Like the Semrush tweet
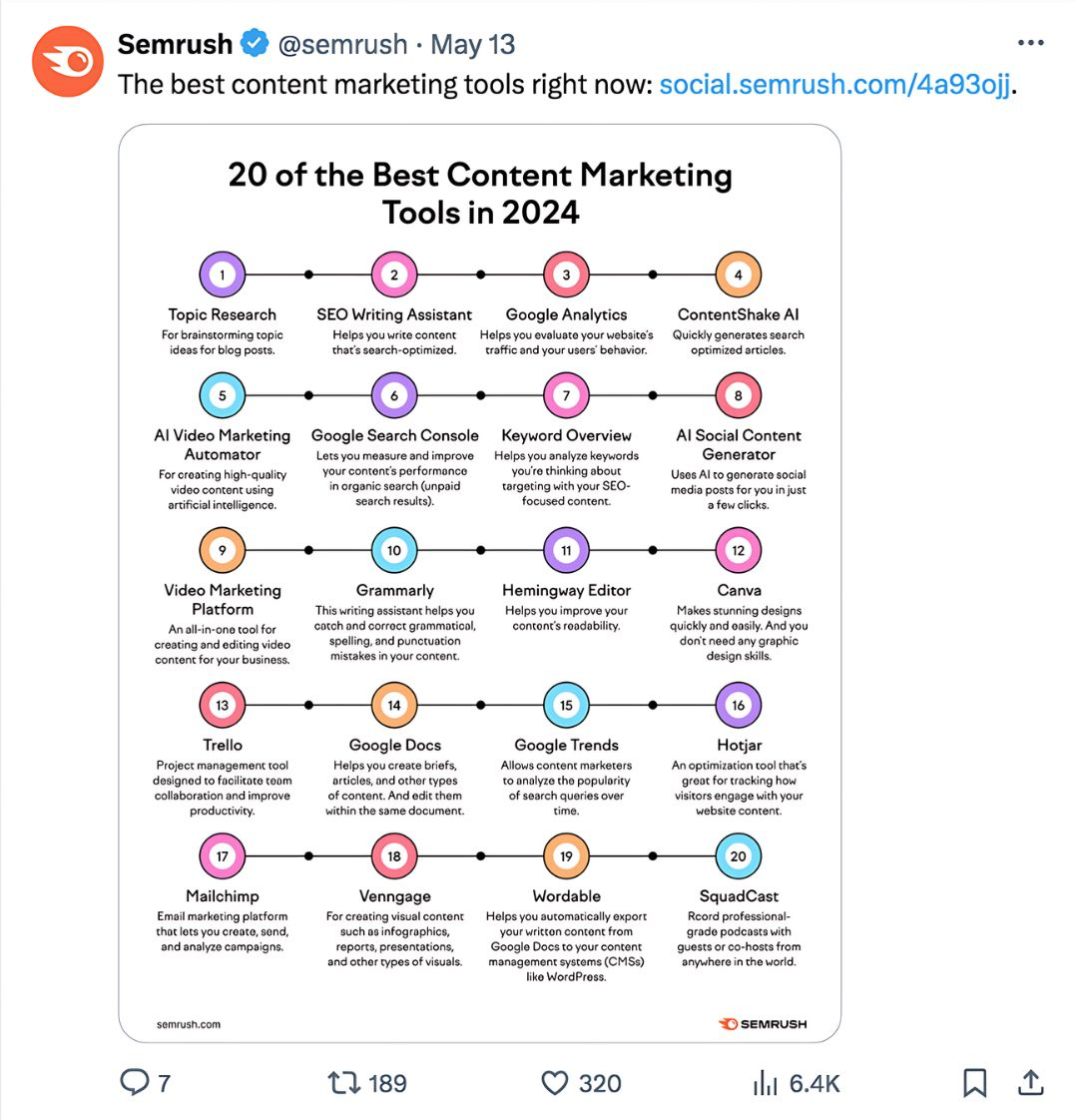1076x1120 pixels. tap(555, 1083)
